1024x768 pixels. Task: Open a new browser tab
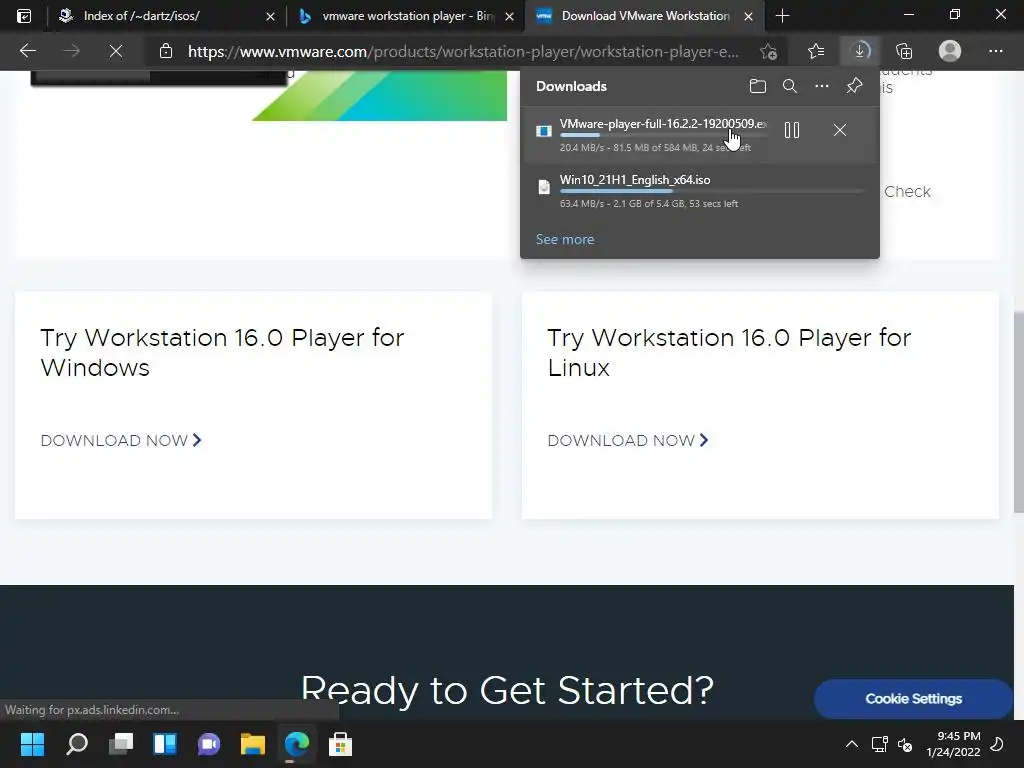(782, 16)
